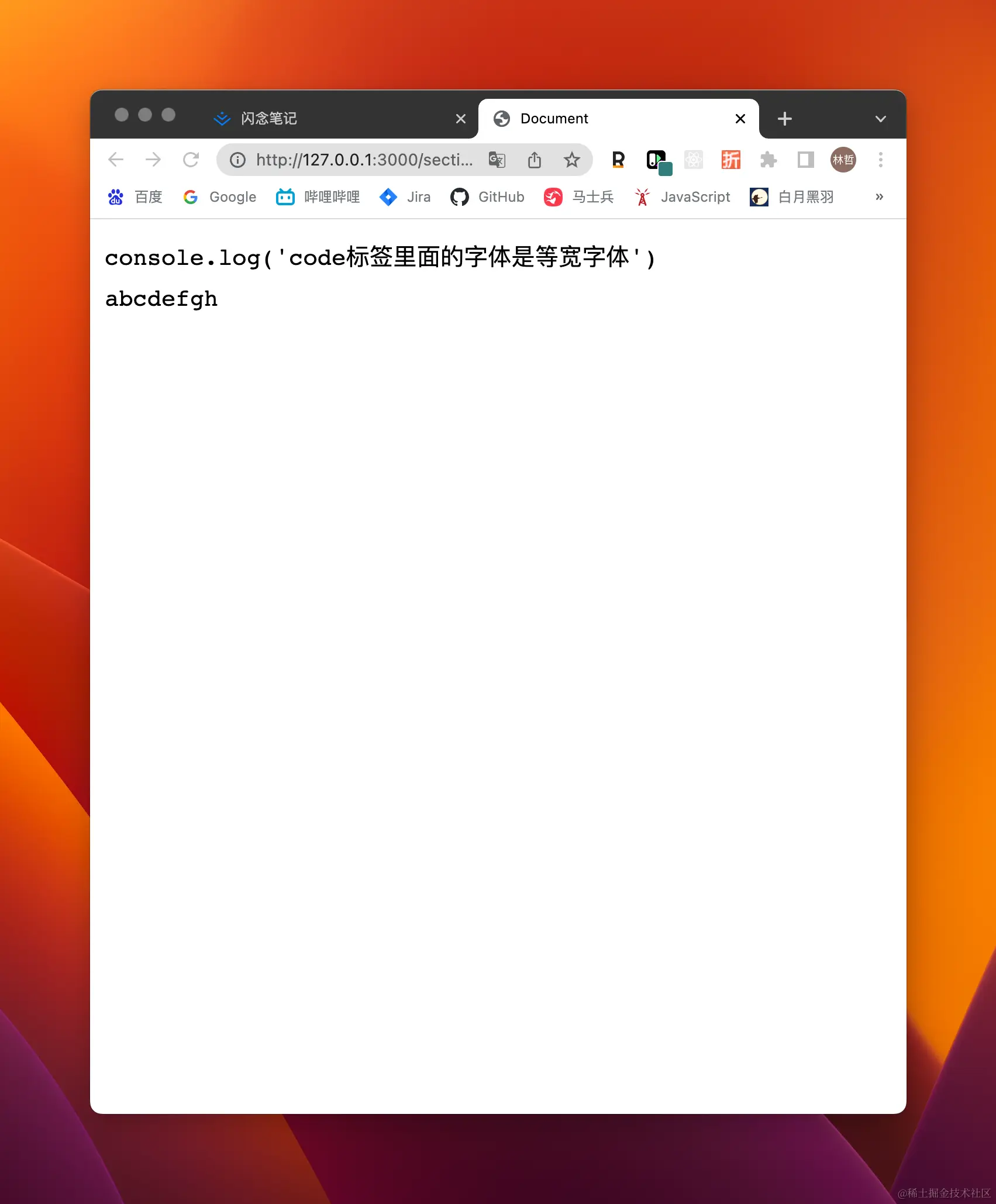Toggle the bookmark star for this page

coord(572,160)
